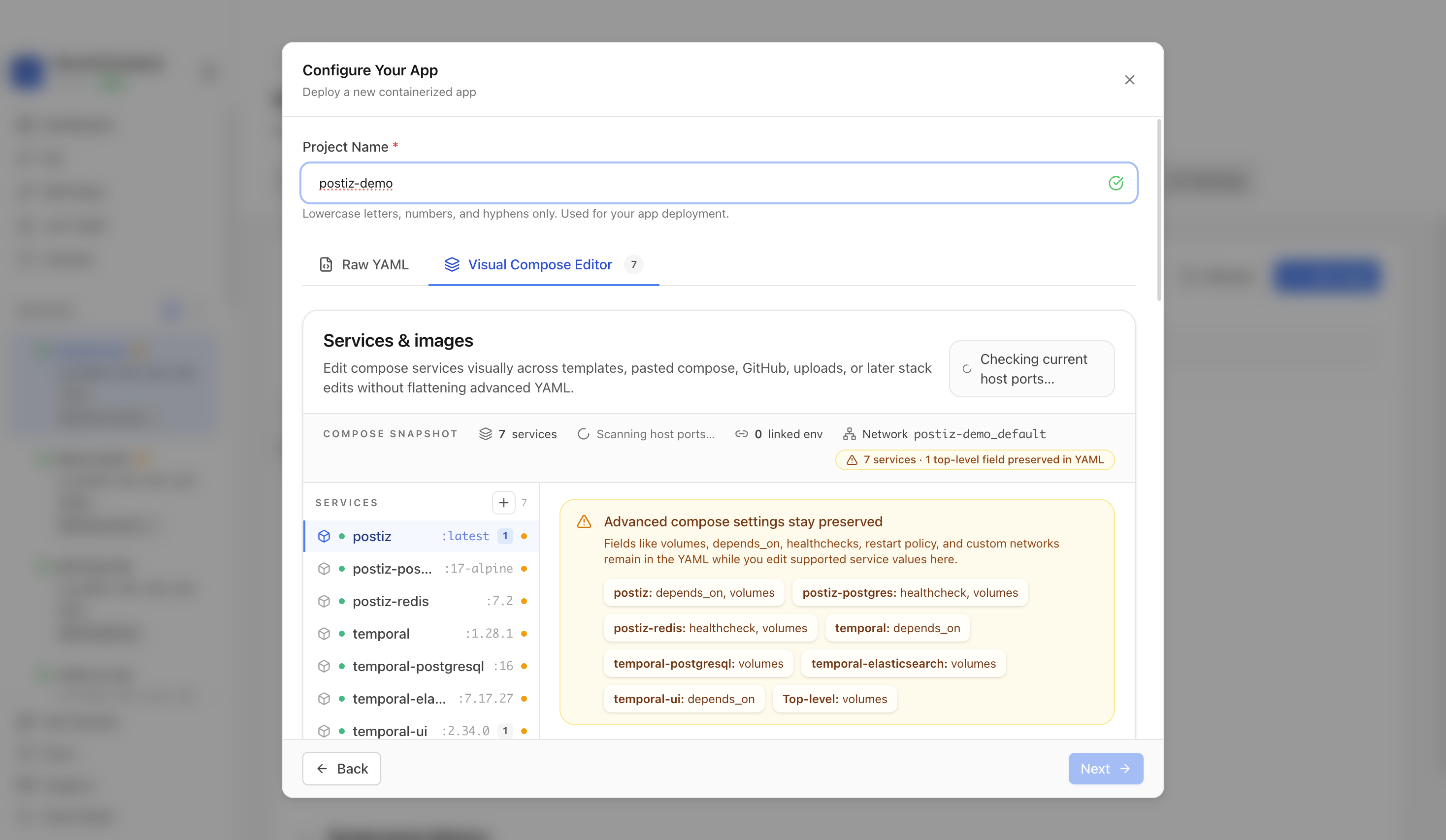Viewport: 1446px width, 840px height.
Task: Select the postiz-pos... :17-alpine service
Action: 421,569
